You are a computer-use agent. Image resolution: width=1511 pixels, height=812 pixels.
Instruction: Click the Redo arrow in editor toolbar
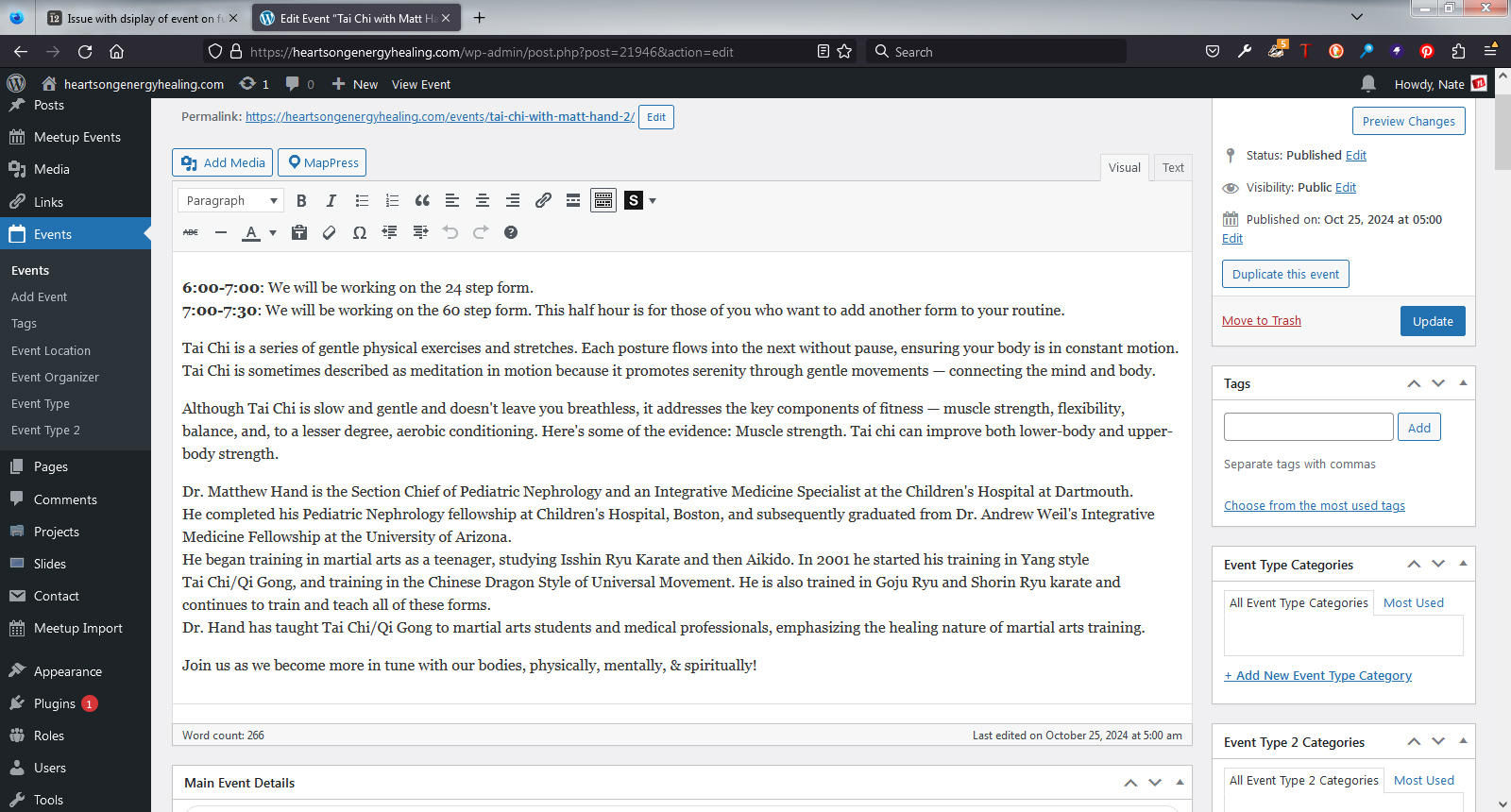pyautogui.click(x=481, y=232)
